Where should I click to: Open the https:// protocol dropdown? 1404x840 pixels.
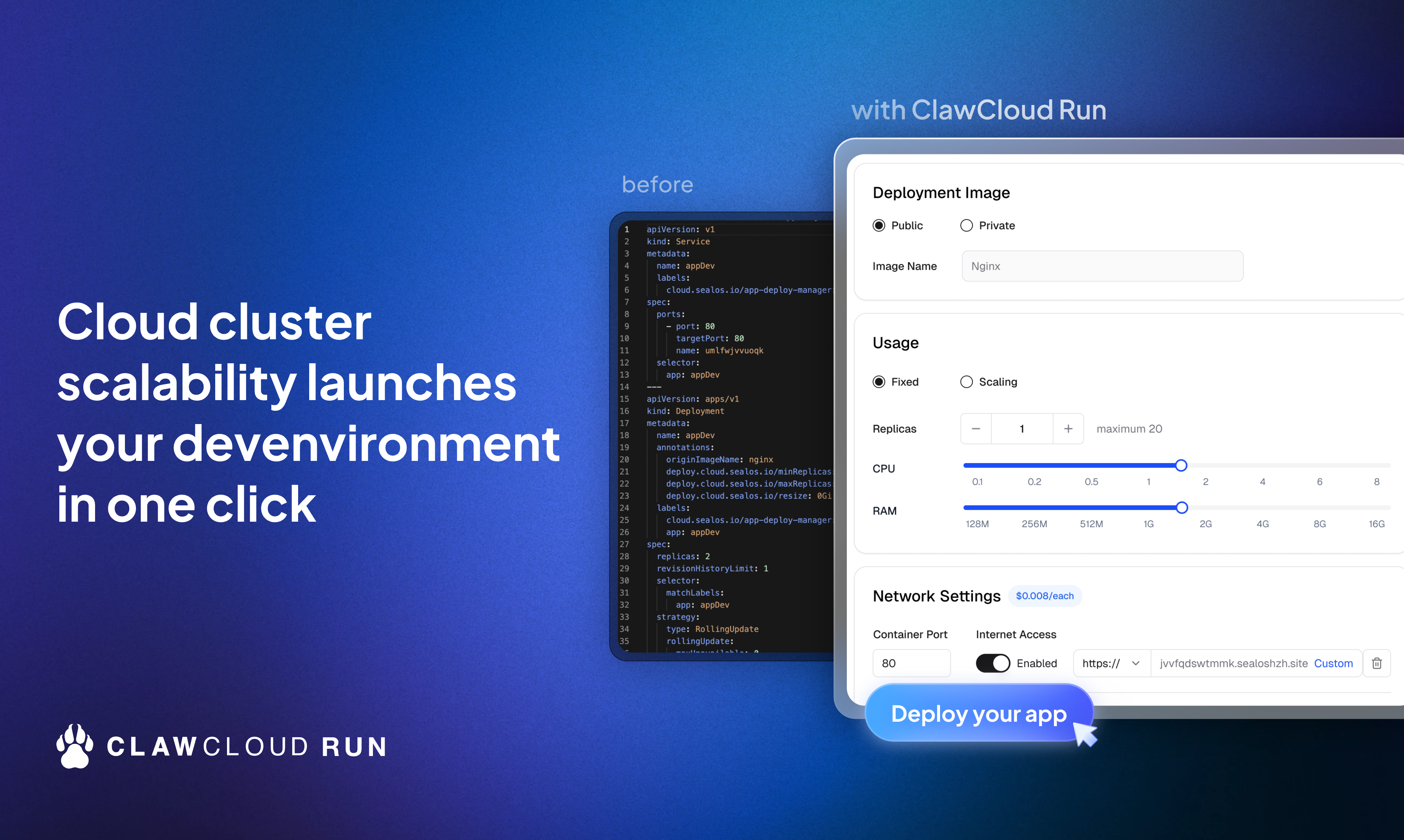click(1111, 664)
